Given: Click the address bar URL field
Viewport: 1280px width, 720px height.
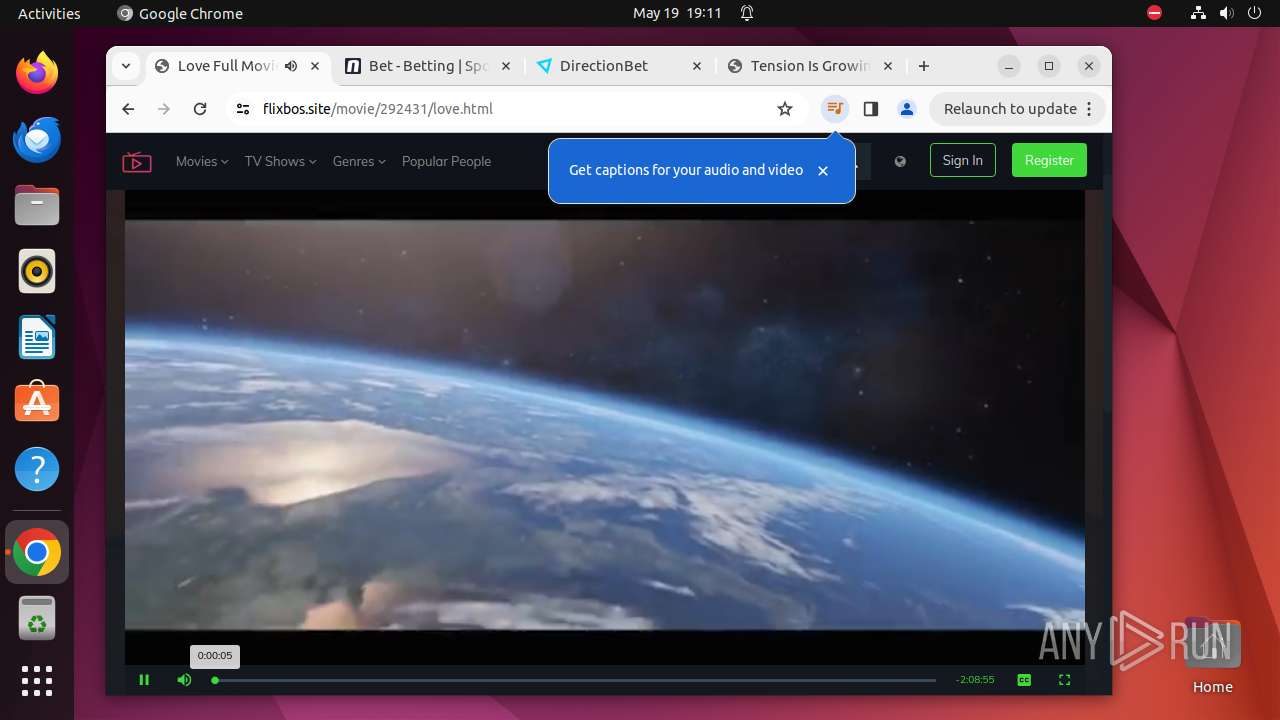Looking at the screenshot, I should click(515, 109).
